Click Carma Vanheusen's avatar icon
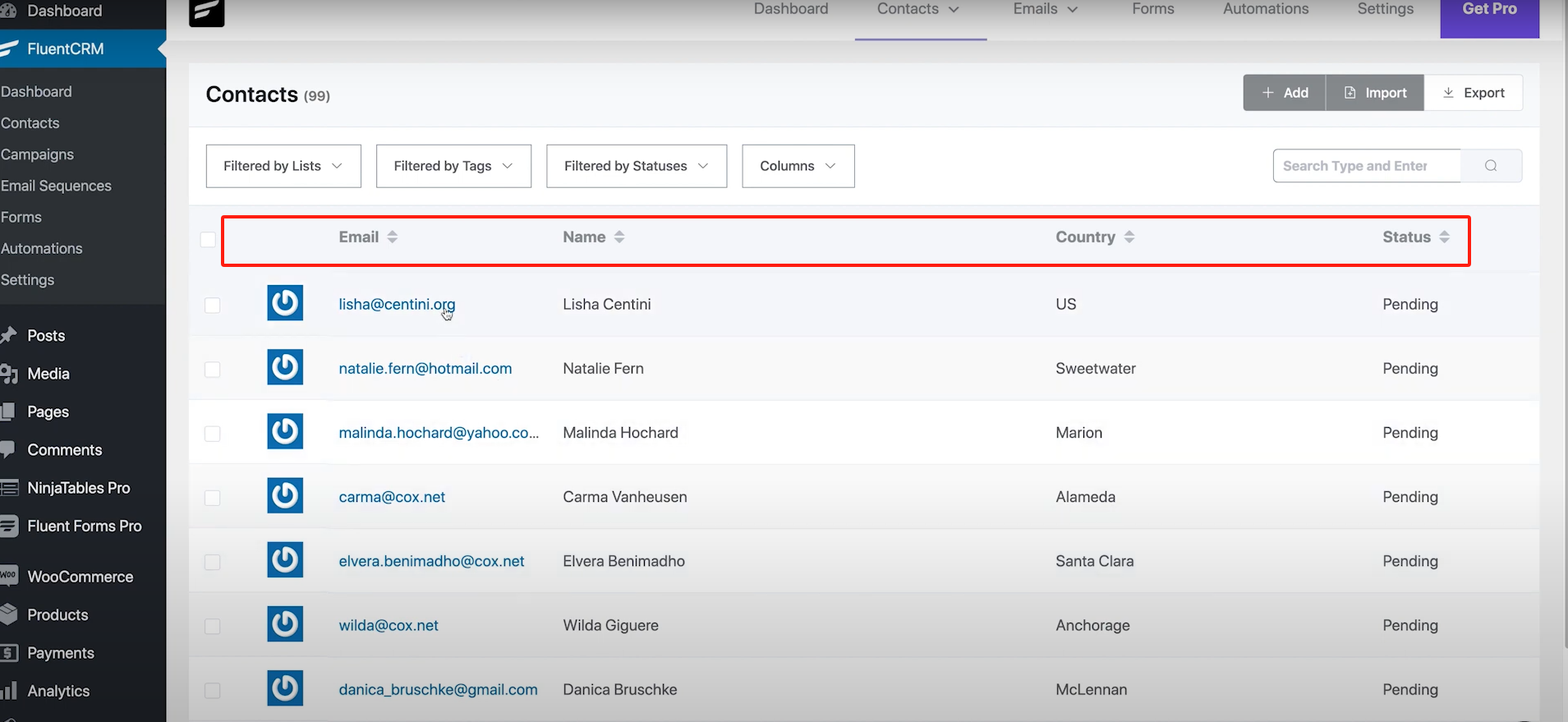The image size is (1568, 722). (x=285, y=496)
